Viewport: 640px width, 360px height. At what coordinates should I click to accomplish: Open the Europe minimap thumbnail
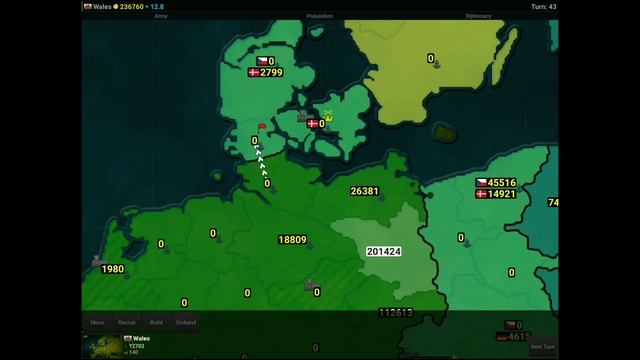coord(102,347)
